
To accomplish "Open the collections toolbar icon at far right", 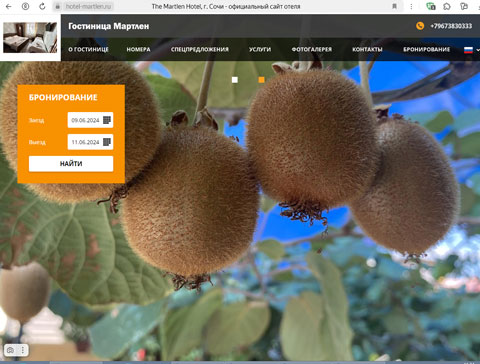I will pyautogui.click(x=464, y=6).
